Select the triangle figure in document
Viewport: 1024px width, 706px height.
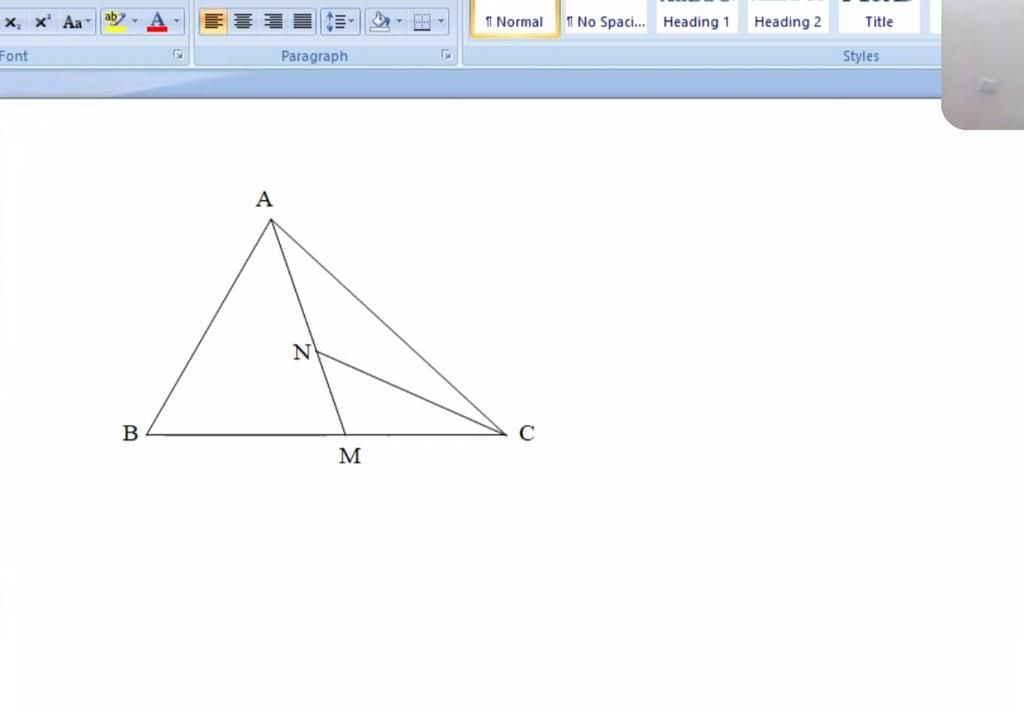tap(328, 327)
